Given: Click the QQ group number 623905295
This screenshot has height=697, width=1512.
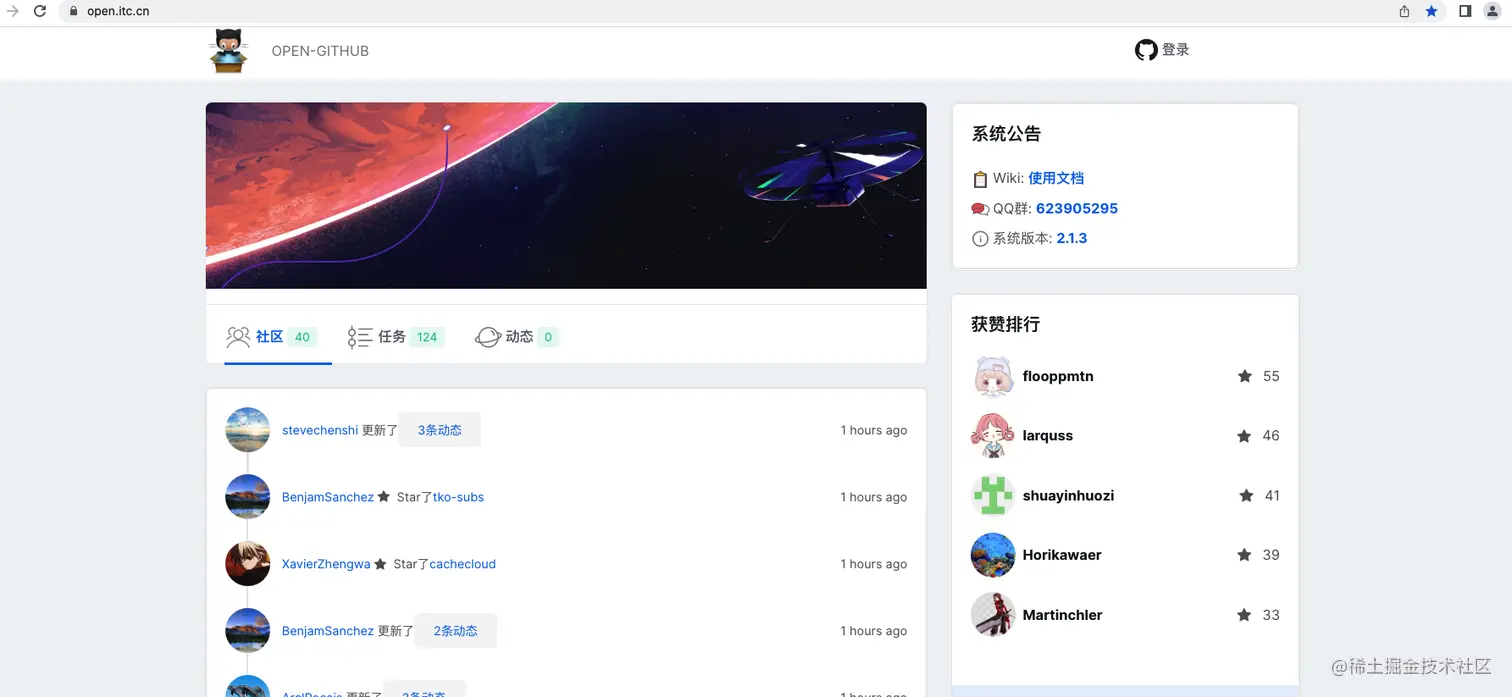Looking at the screenshot, I should pos(1077,208).
